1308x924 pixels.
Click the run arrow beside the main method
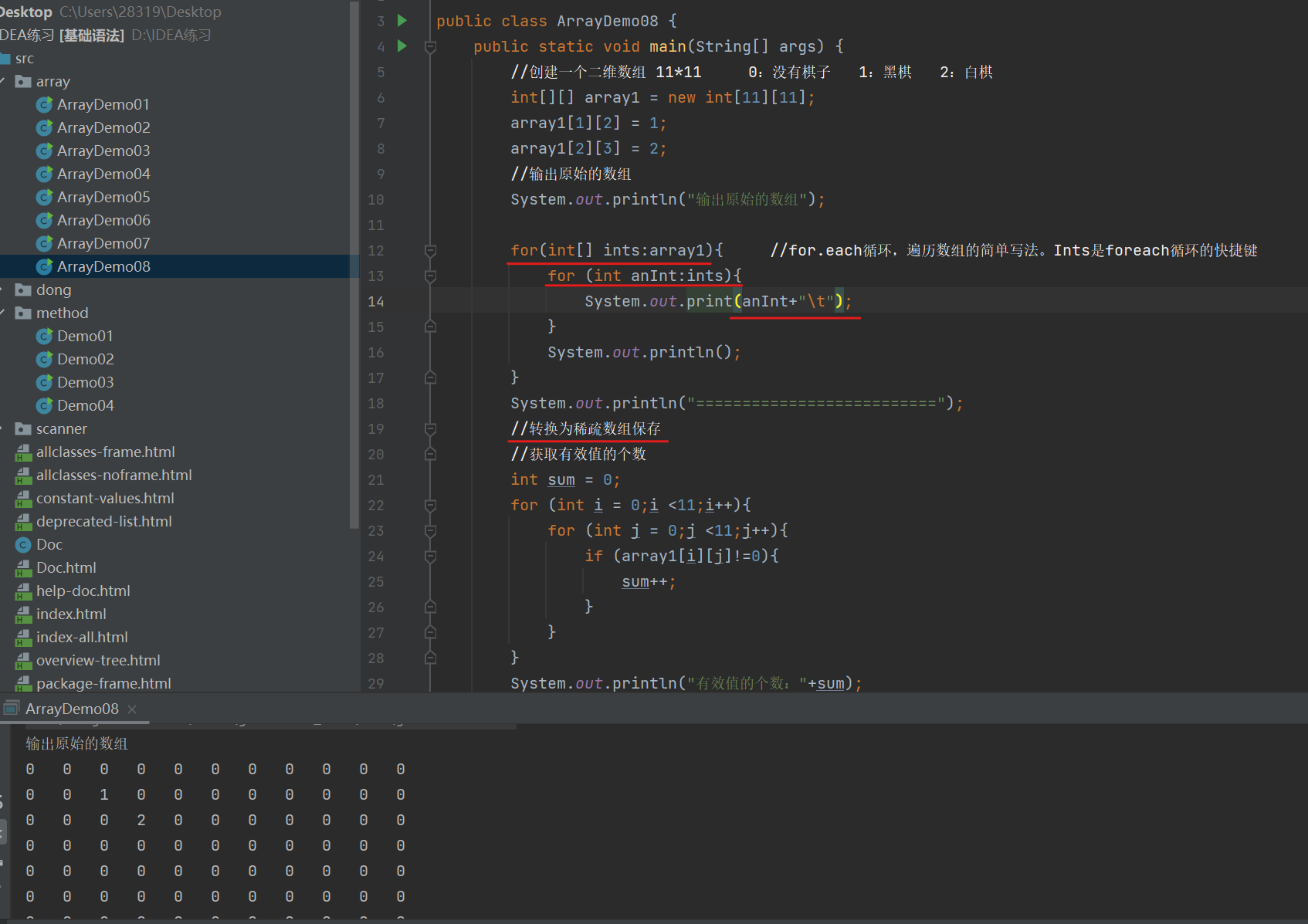tap(402, 46)
